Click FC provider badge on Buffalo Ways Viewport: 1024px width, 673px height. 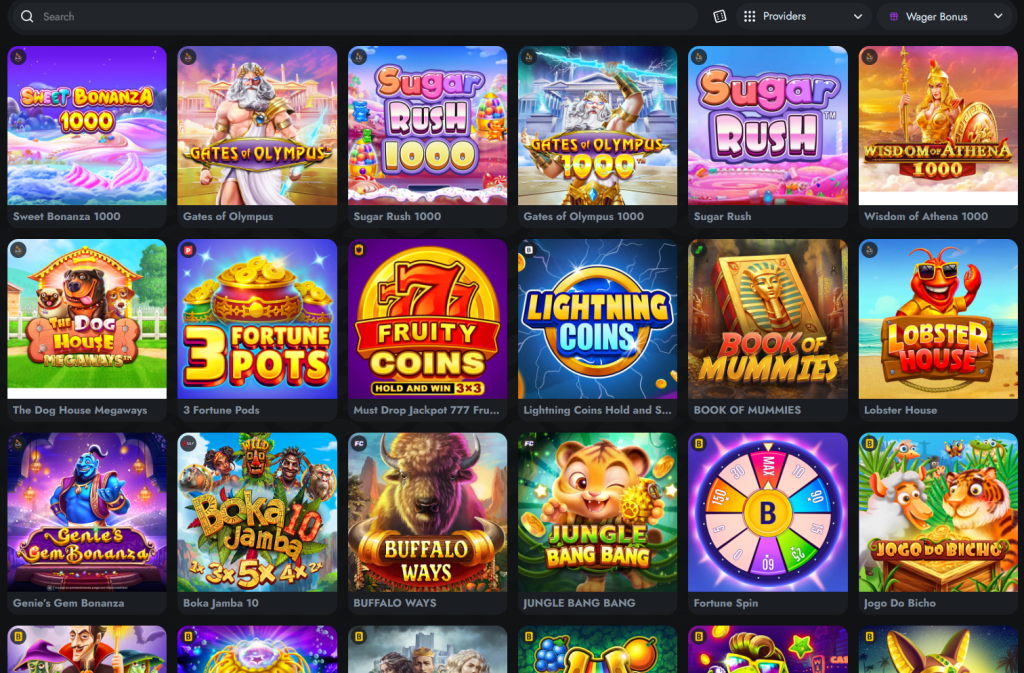point(359,443)
